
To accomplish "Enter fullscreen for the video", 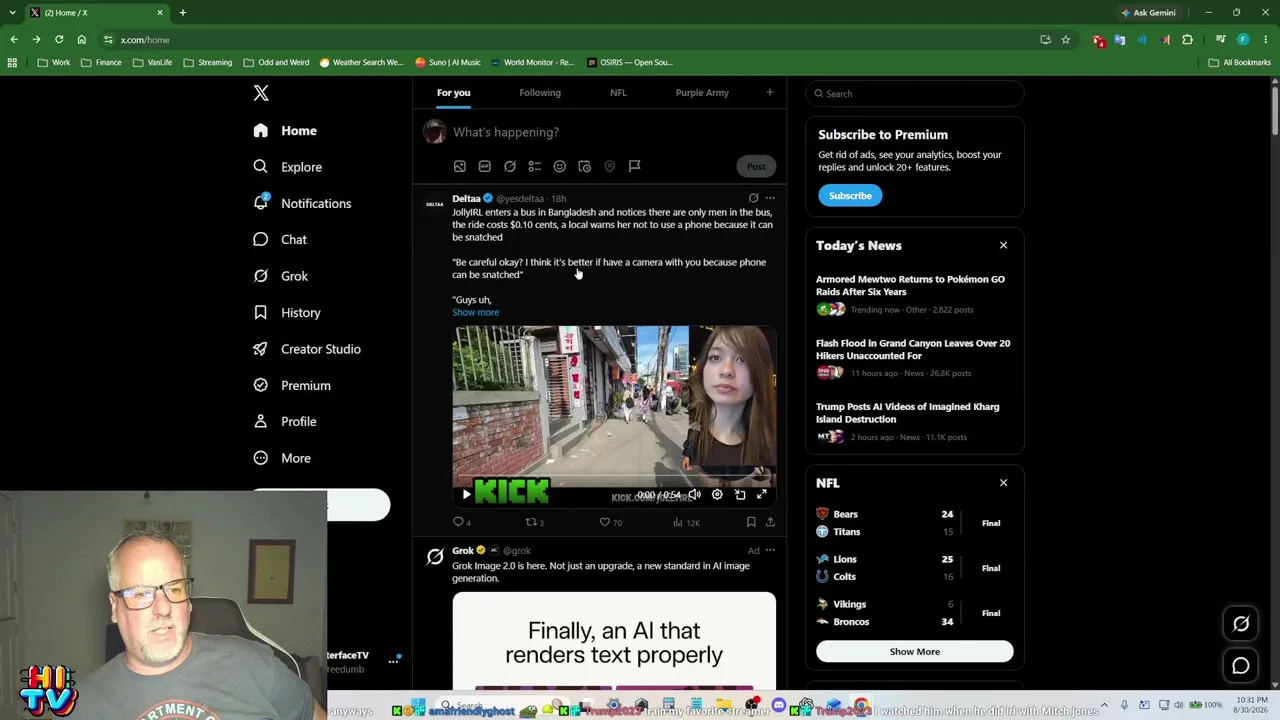I will (x=762, y=494).
